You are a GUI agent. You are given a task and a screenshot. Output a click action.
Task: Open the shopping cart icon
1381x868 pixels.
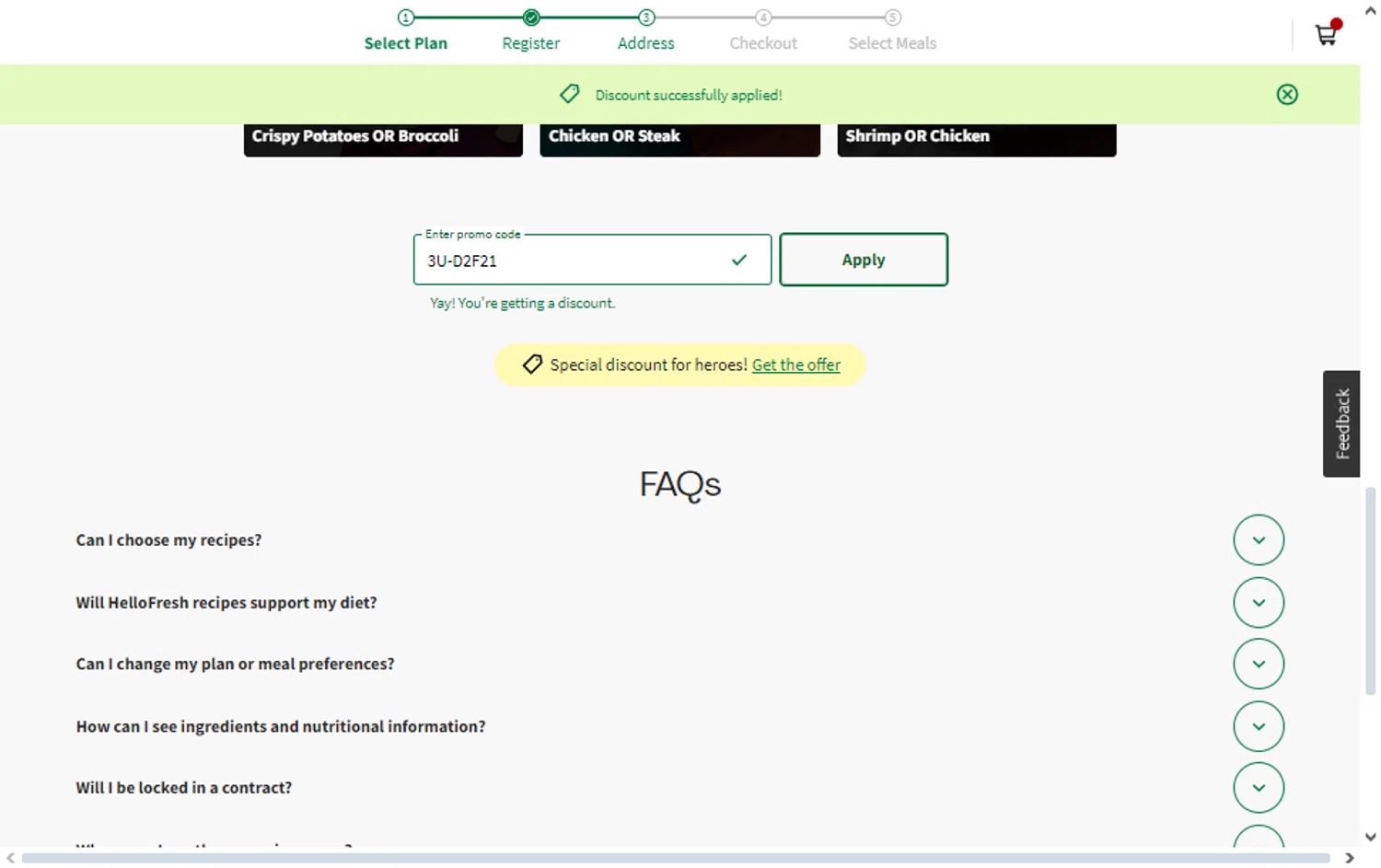(x=1327, y=34)
